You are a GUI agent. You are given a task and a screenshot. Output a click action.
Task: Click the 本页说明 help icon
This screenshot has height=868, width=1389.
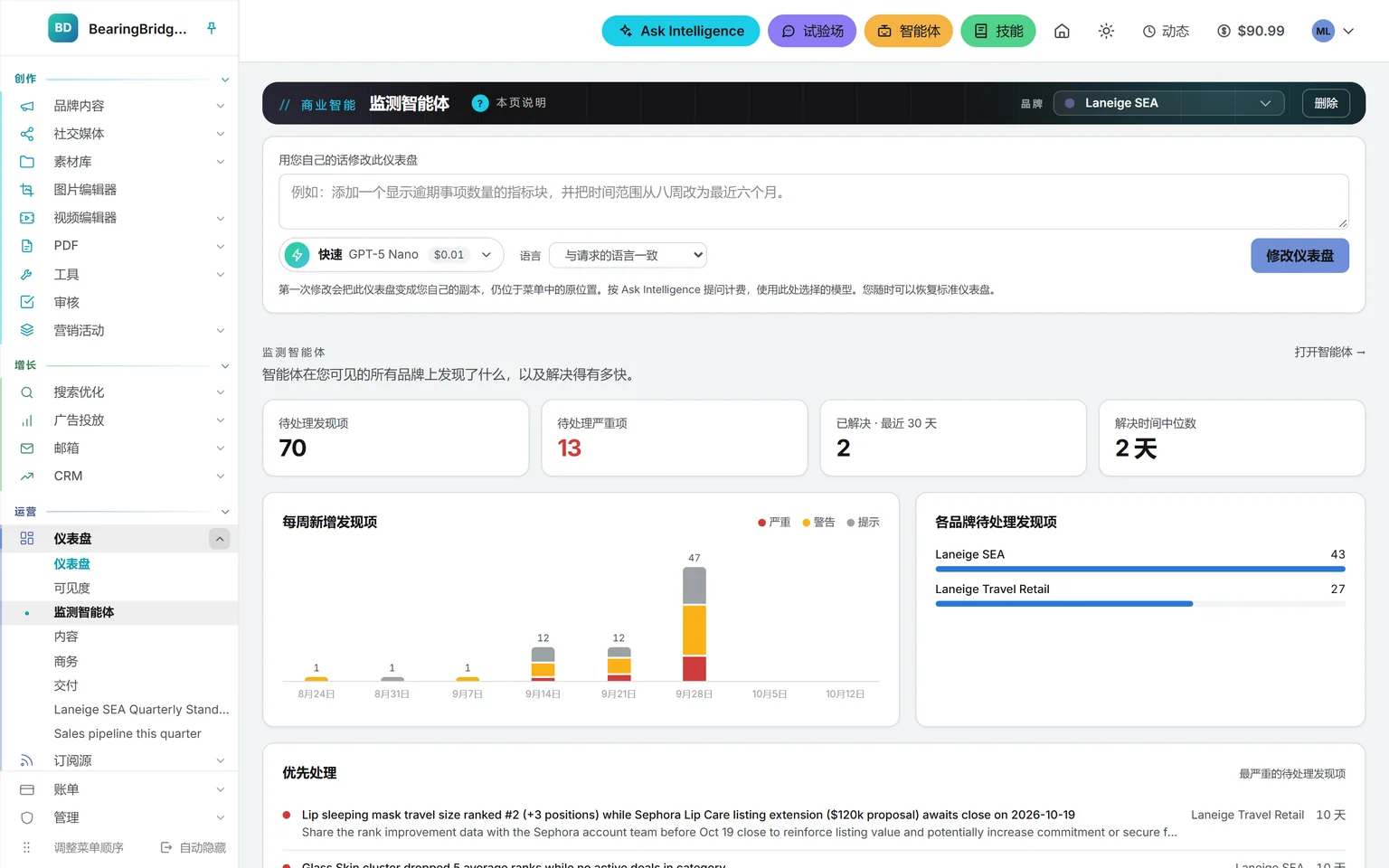point(480,103)
